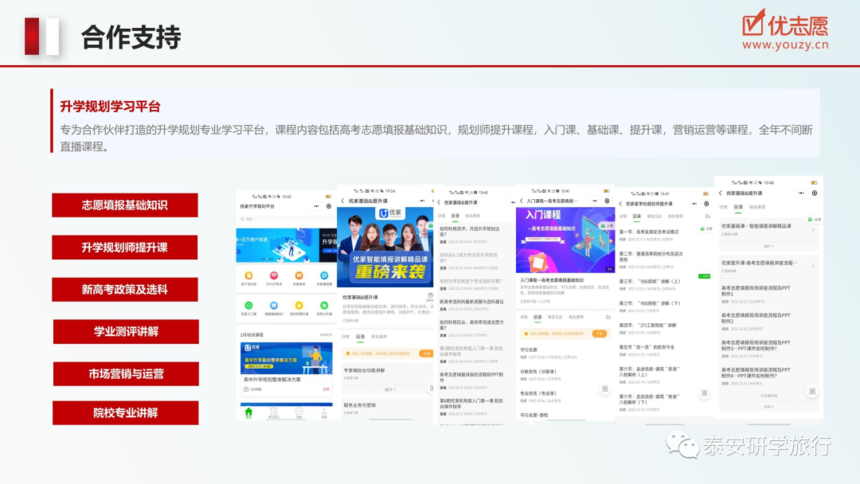Click the 志愿填报基础知识 red button
860x484 pixels.
[125, 205]
